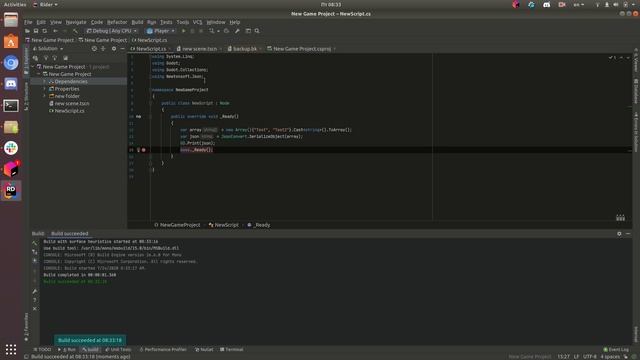Open the Solution view dropdown
Screen dimensions: 640x360
click(49, 49)
